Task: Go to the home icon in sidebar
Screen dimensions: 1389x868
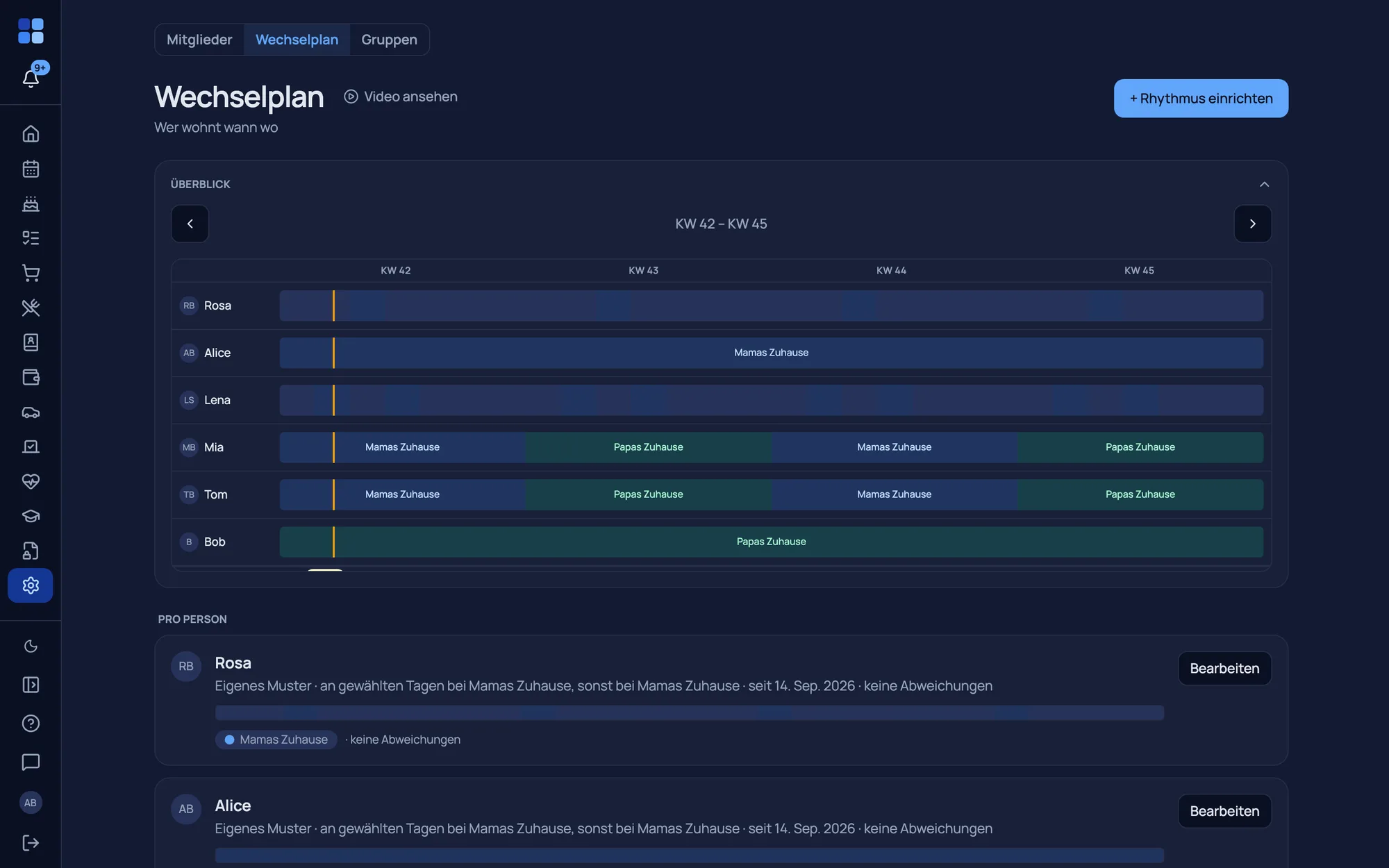Action: [31, 133]
